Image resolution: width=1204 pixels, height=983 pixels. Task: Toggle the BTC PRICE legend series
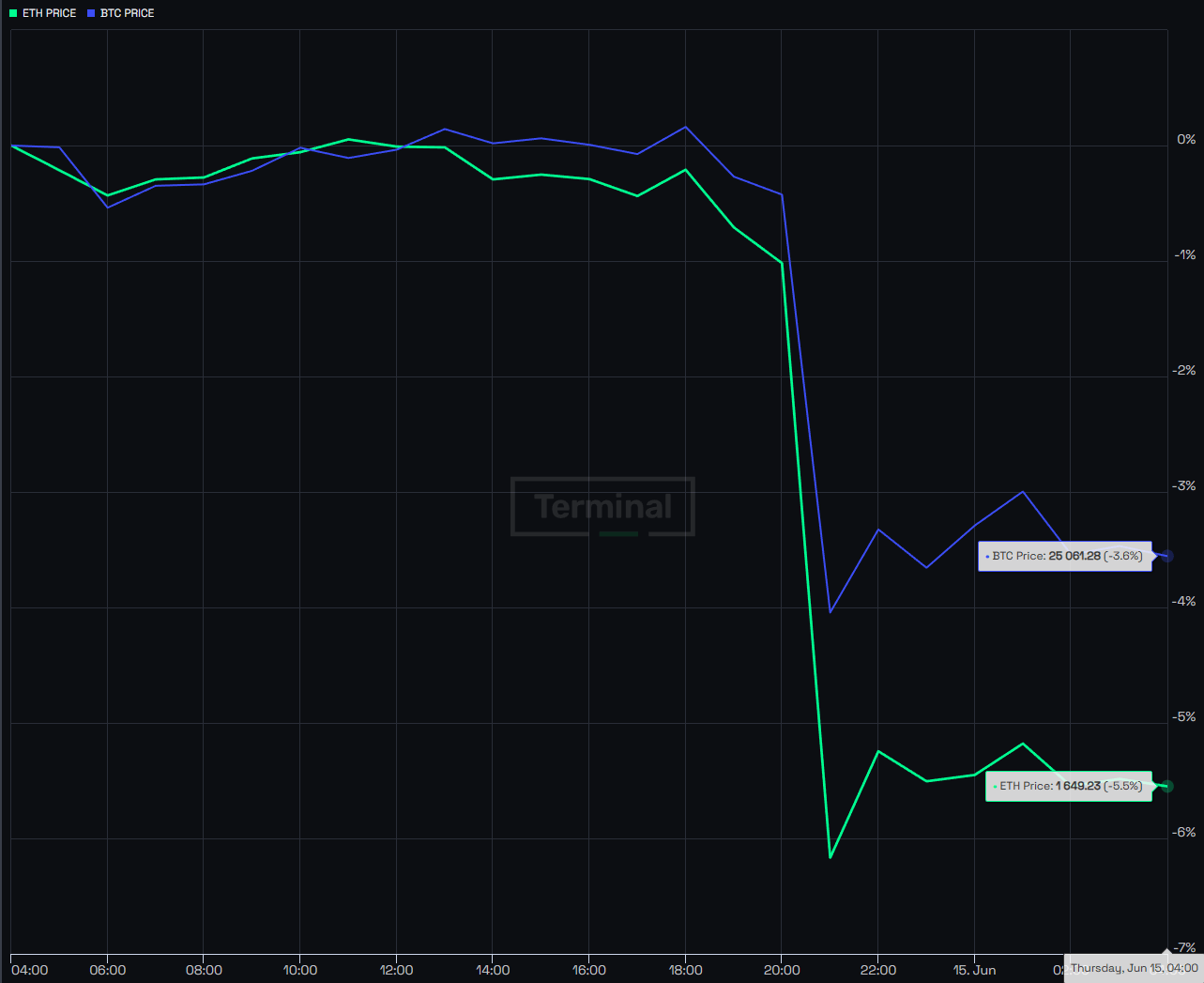(120, 13)
